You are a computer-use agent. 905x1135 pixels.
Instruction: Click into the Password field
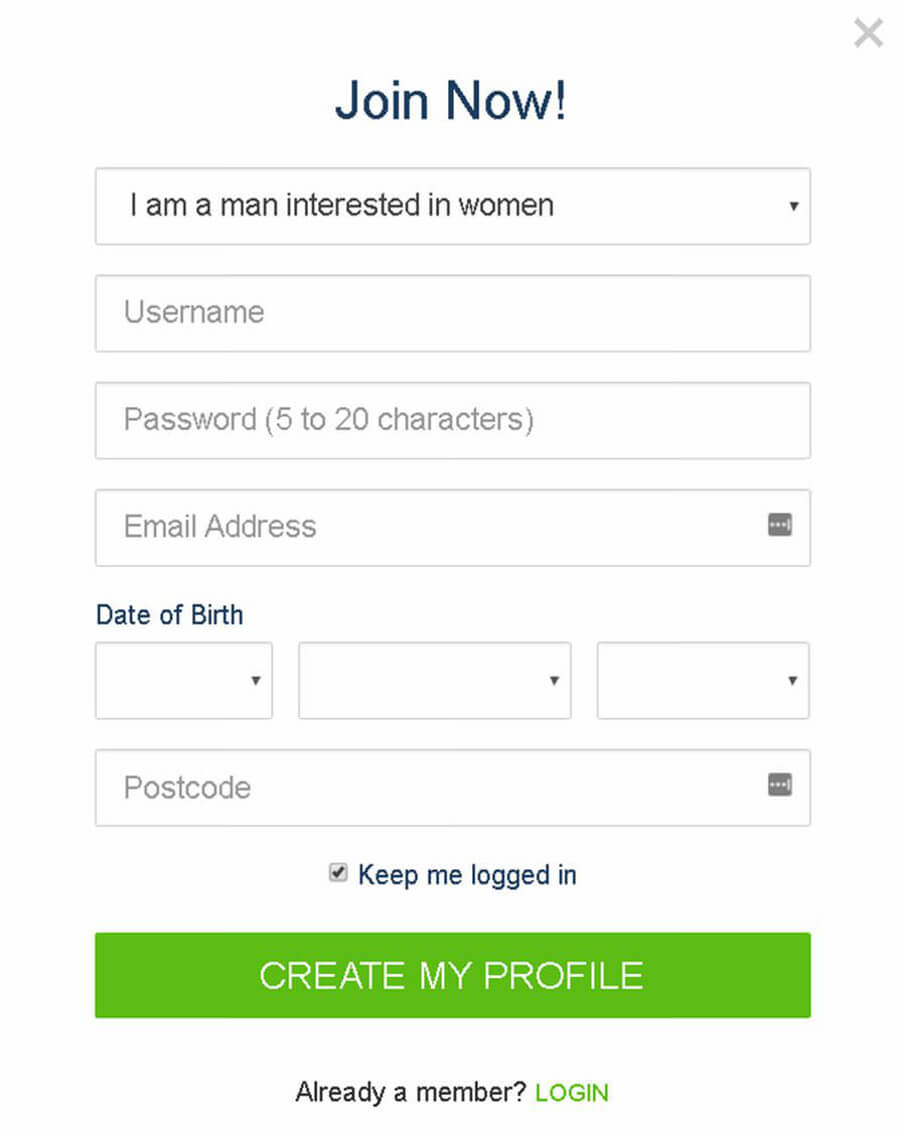(x=452, y=420)
